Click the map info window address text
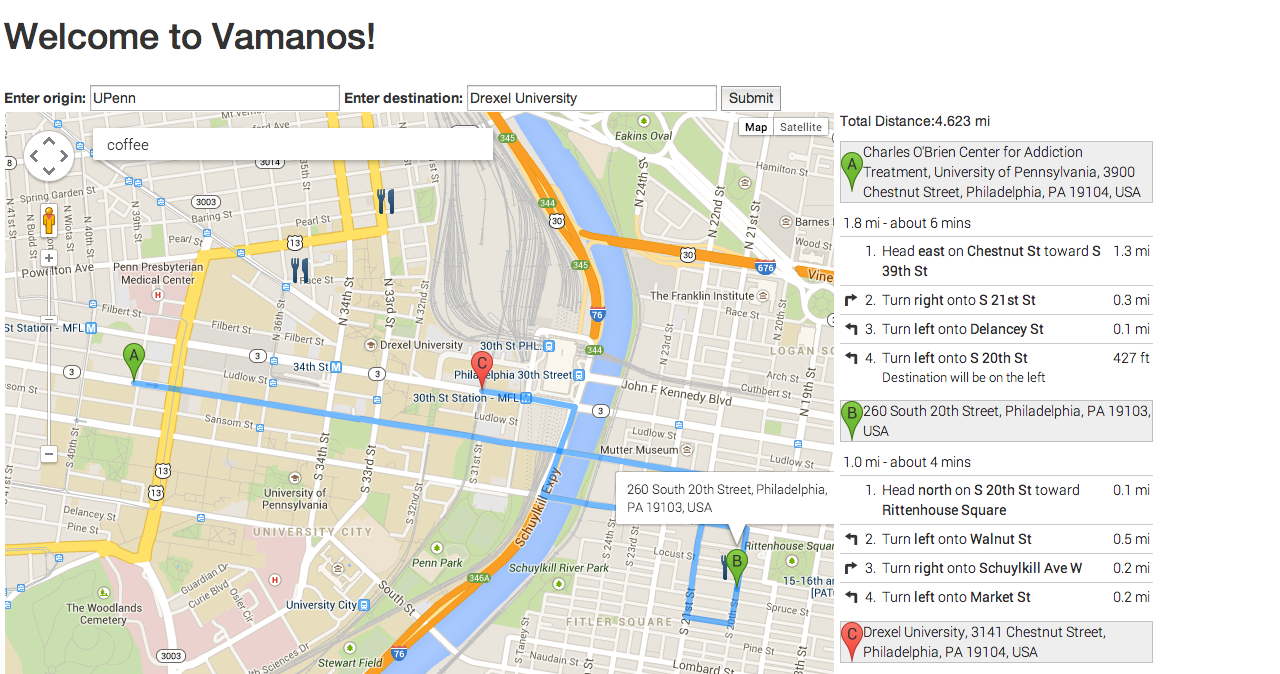Screen dimensions: 1280x674 click(727, 498)
